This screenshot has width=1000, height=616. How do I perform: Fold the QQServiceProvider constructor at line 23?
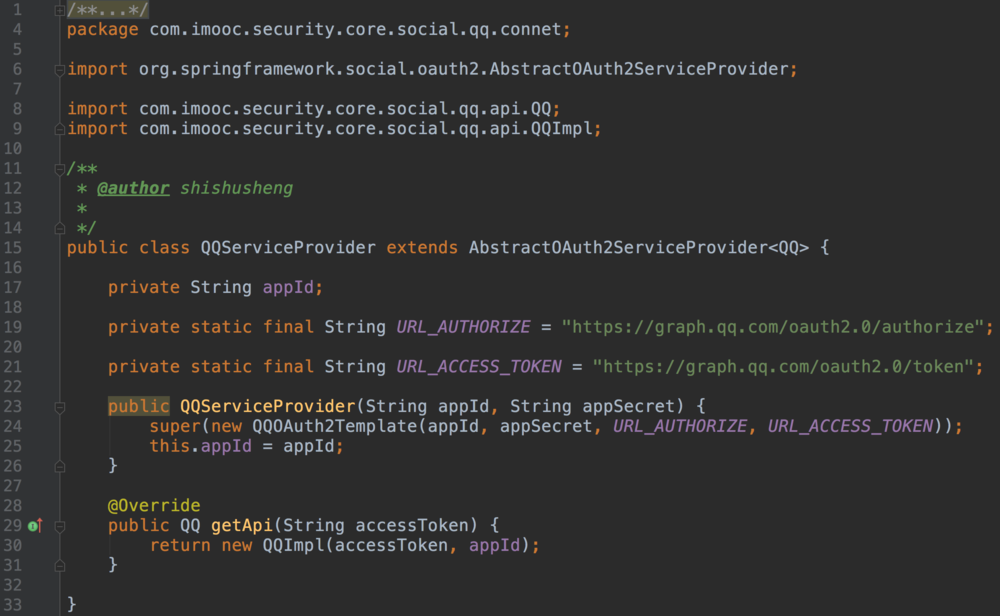click(60, 406)
